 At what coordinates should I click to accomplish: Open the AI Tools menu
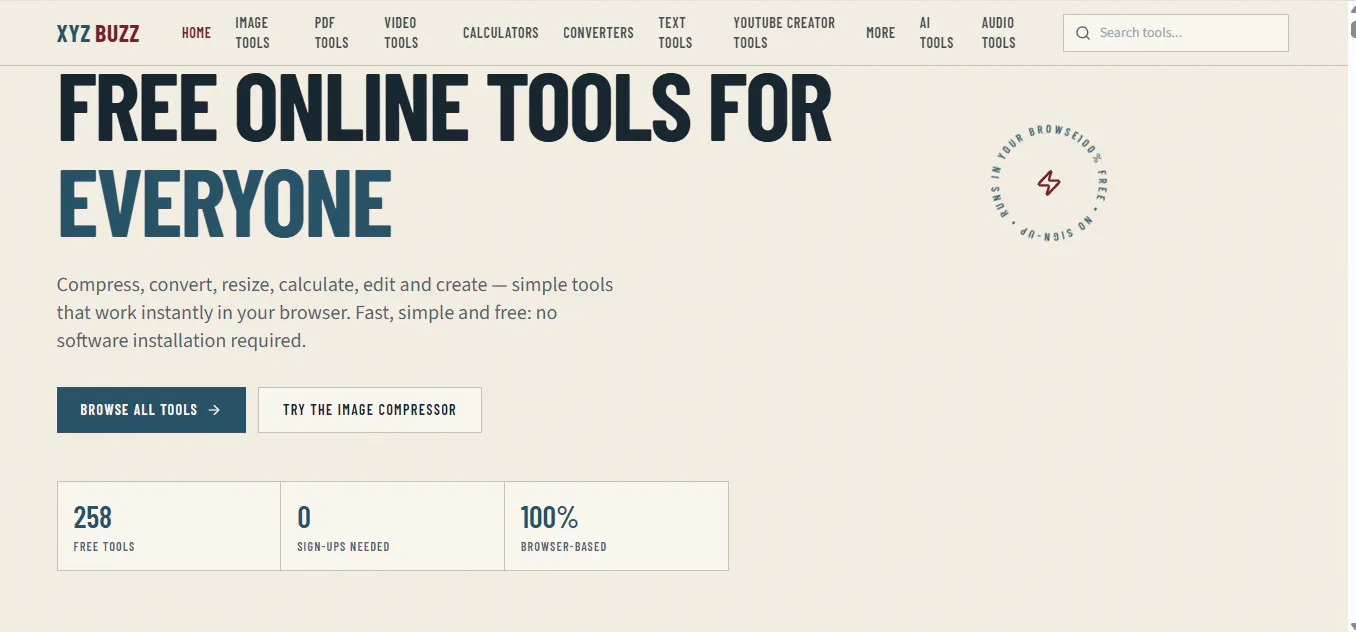coord(936,33)
